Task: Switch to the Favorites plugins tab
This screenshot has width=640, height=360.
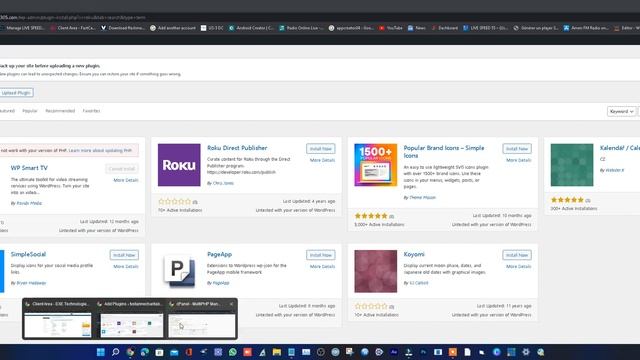Action: pos(91,111)
